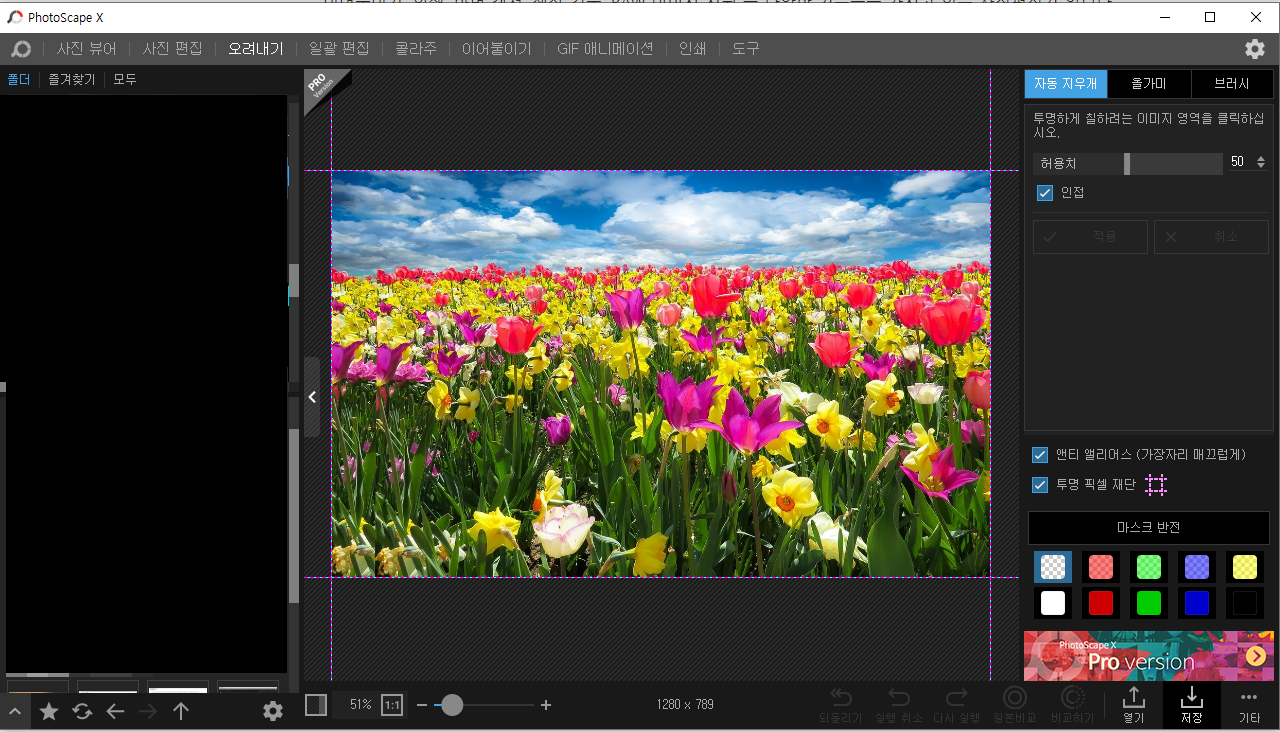Click the Pro version banner in the bottom-right
The height and width of the screenshot is (732, 1280).
coord(1148,657)
